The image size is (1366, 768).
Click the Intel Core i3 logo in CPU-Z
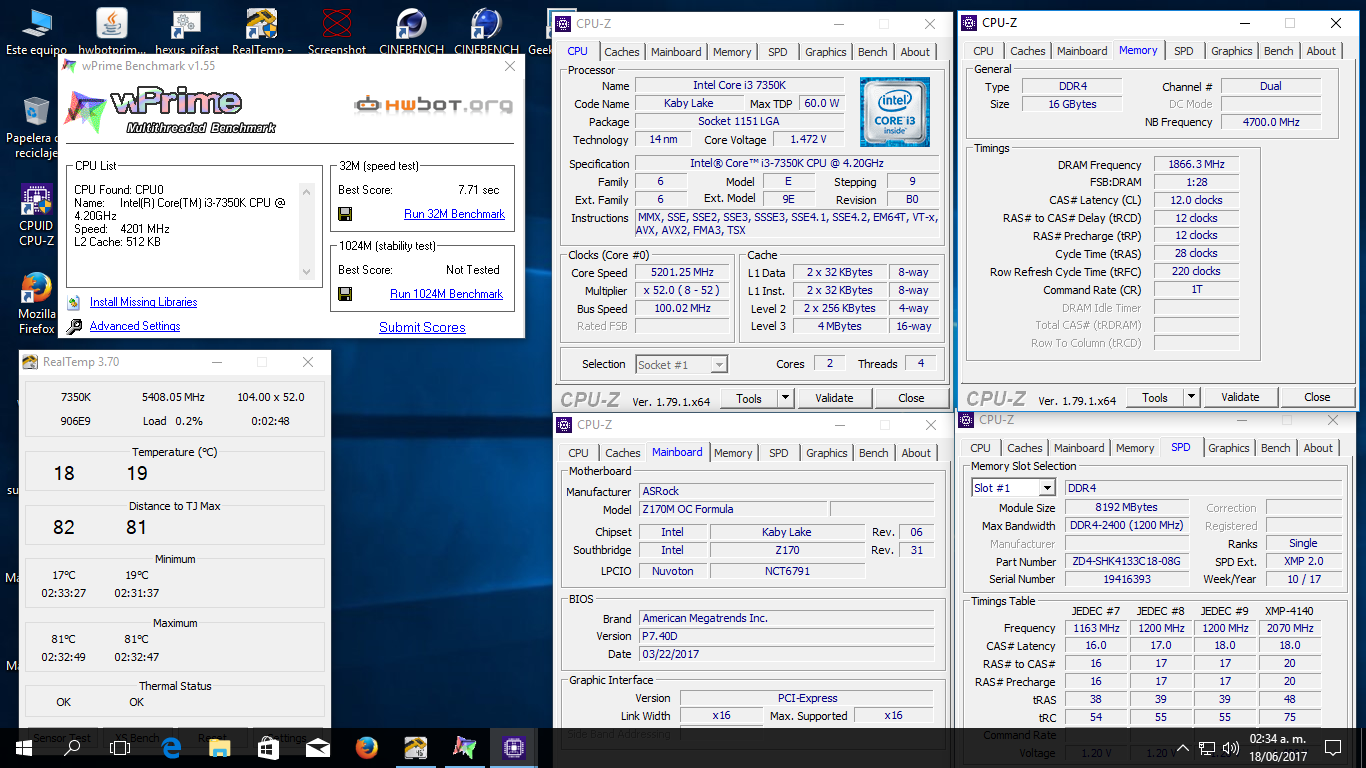895,111
